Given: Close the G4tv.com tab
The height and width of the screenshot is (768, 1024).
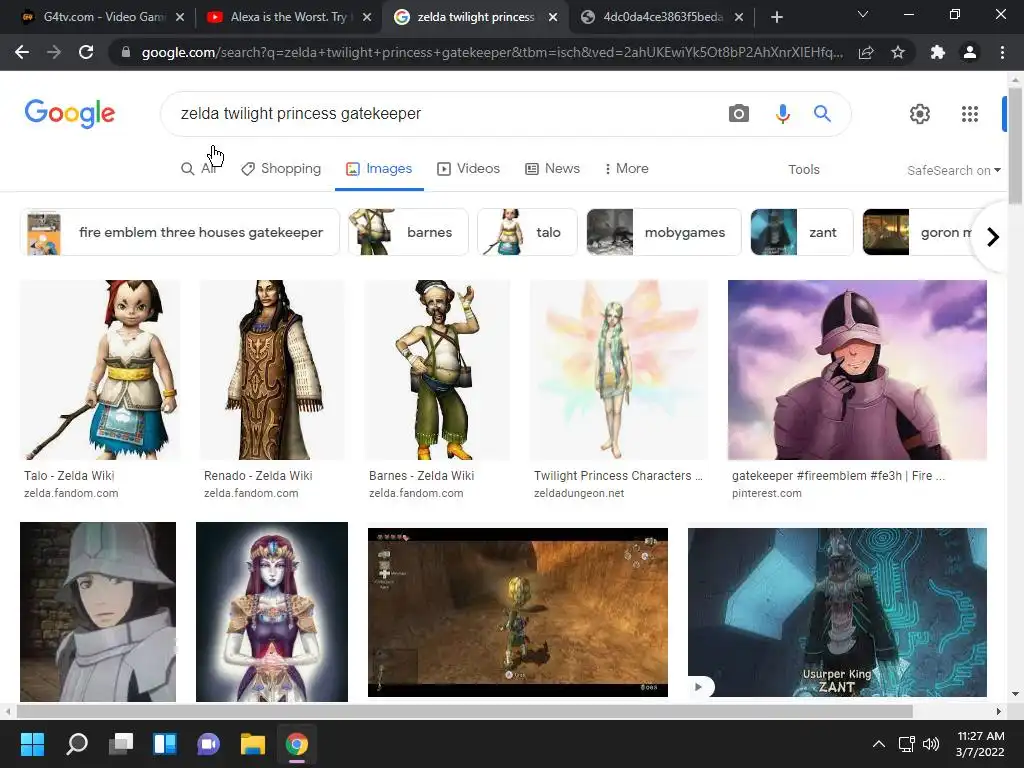Looking at the screenshot, I should 180,17.
